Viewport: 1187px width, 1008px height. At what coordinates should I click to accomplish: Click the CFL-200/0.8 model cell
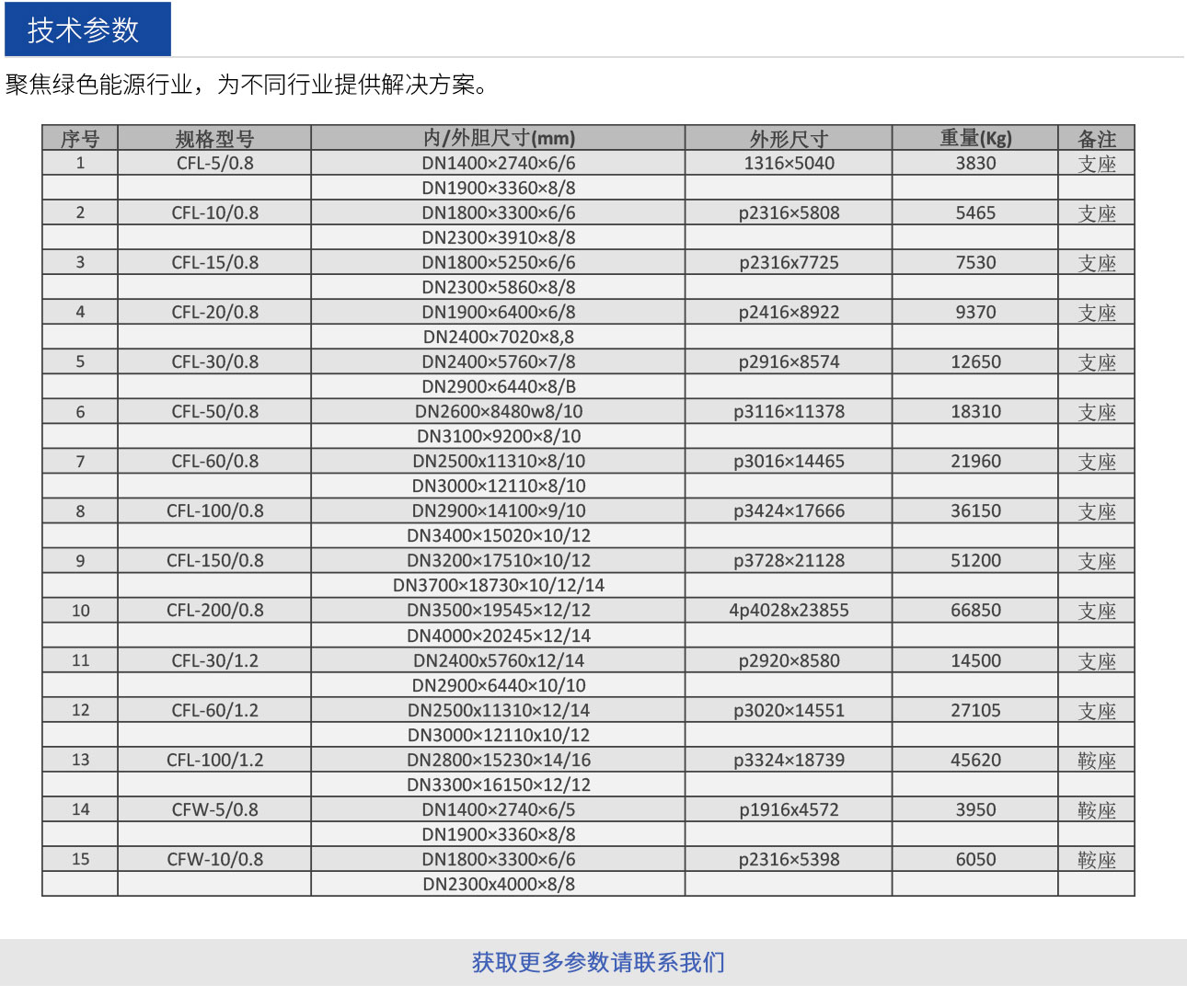214,611
